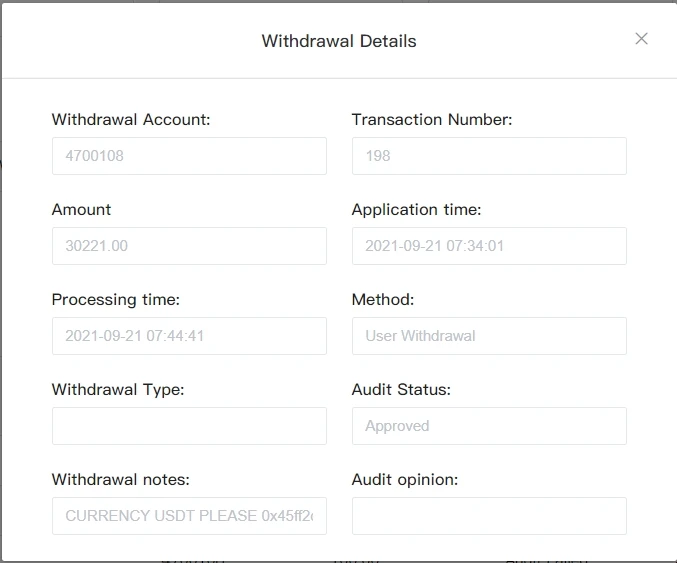The width and height of the screenshot is (677, 563).
Task: Click the Transaction Number label
Action: [x=432, y=120]
